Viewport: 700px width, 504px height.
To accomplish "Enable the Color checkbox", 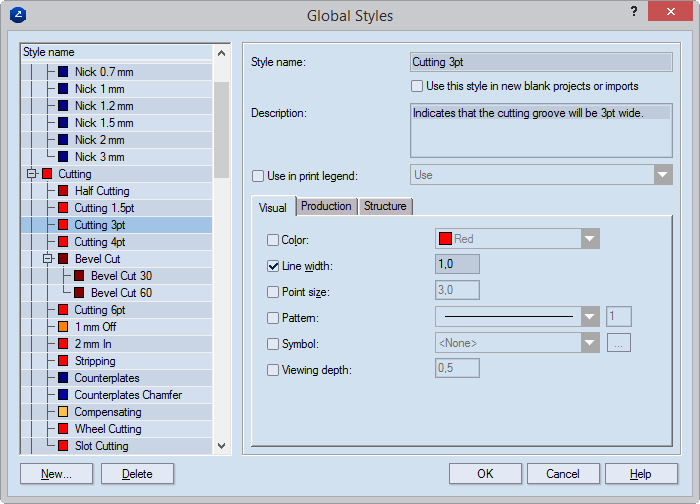I will click(273, 240).
